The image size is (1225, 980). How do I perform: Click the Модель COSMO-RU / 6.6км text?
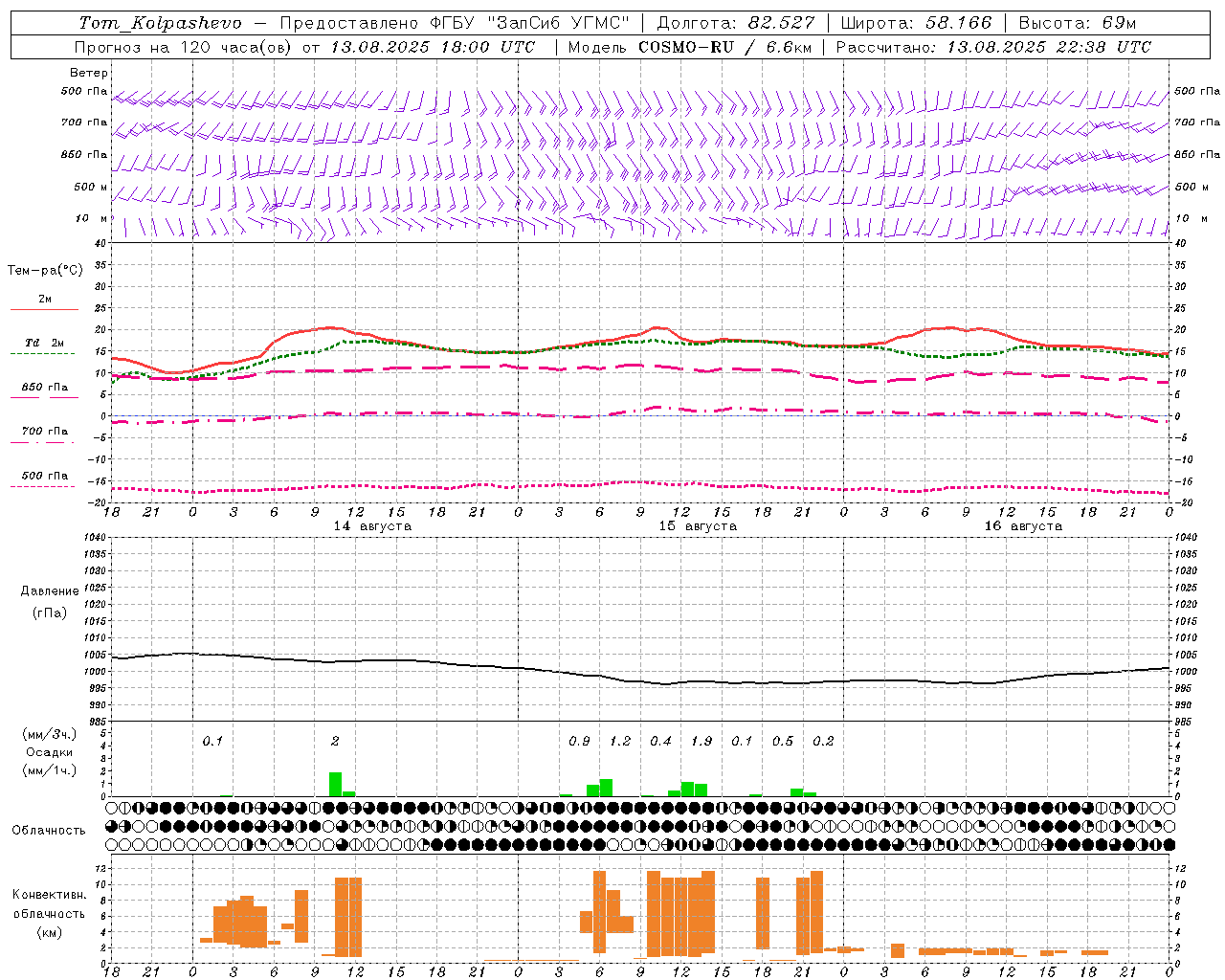click(x=689, y=47)
